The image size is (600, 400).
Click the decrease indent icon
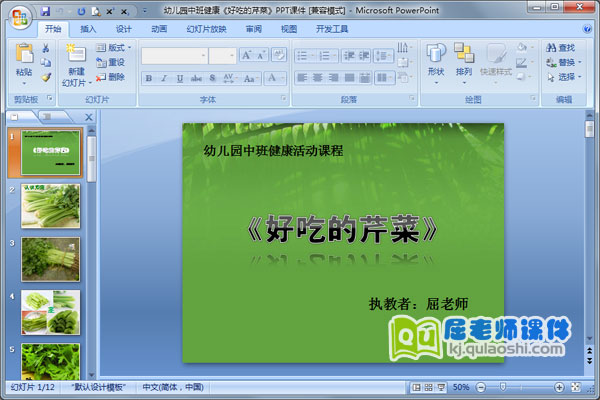(x=349, y=56)
